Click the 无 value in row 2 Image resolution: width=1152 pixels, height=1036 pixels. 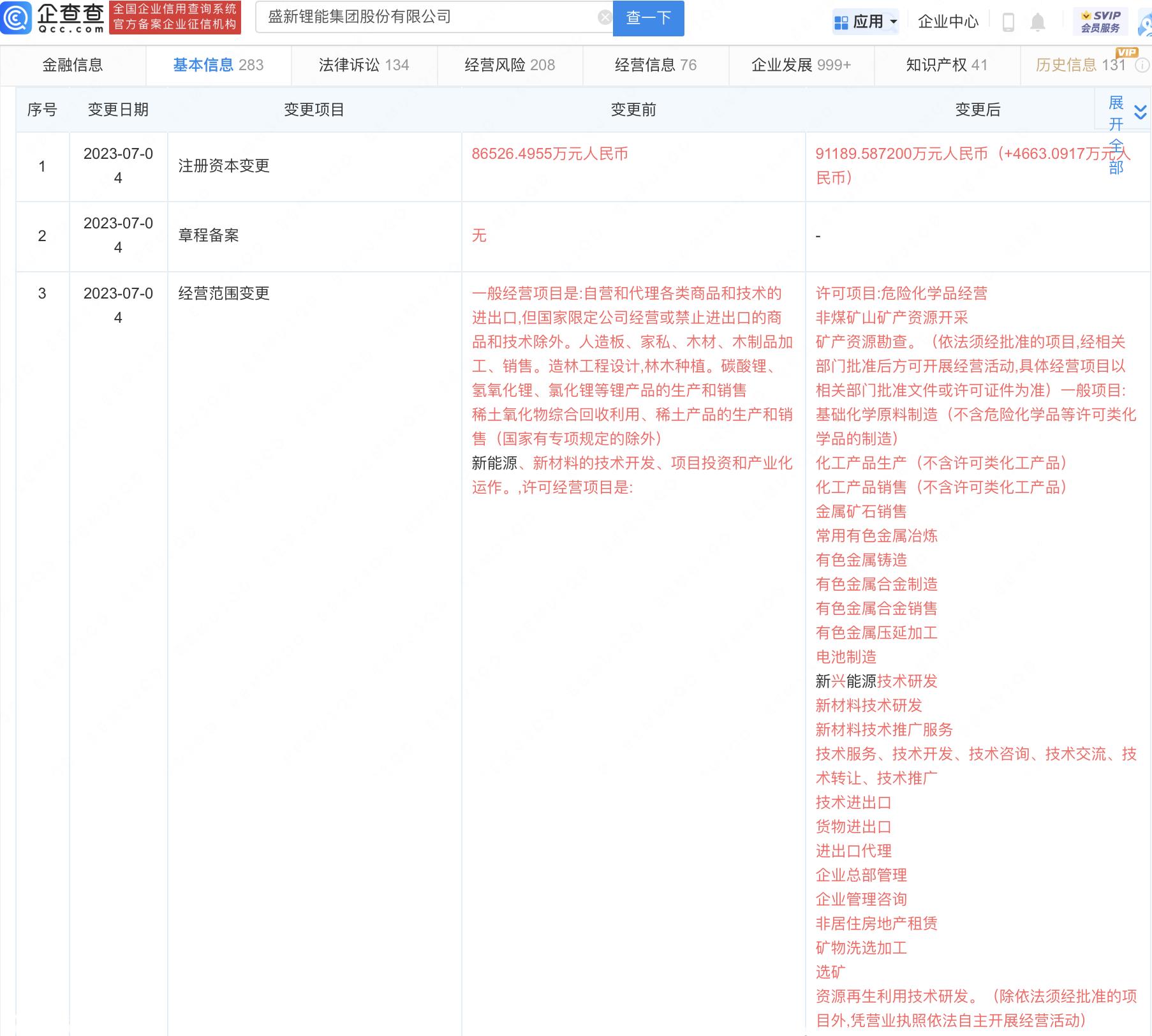click(x=479, y=235)
